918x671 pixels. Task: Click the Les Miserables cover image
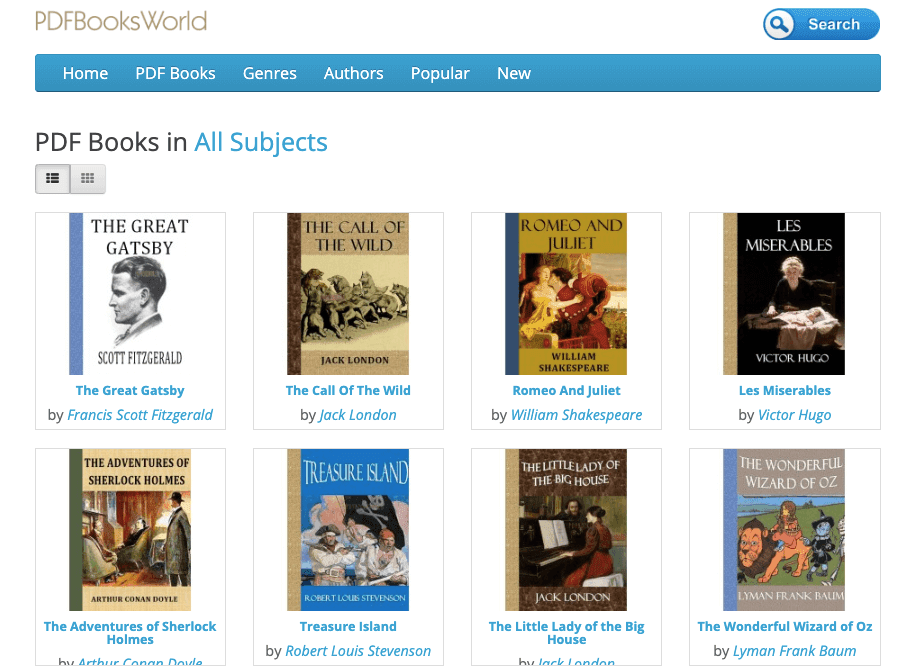[784, 292]
